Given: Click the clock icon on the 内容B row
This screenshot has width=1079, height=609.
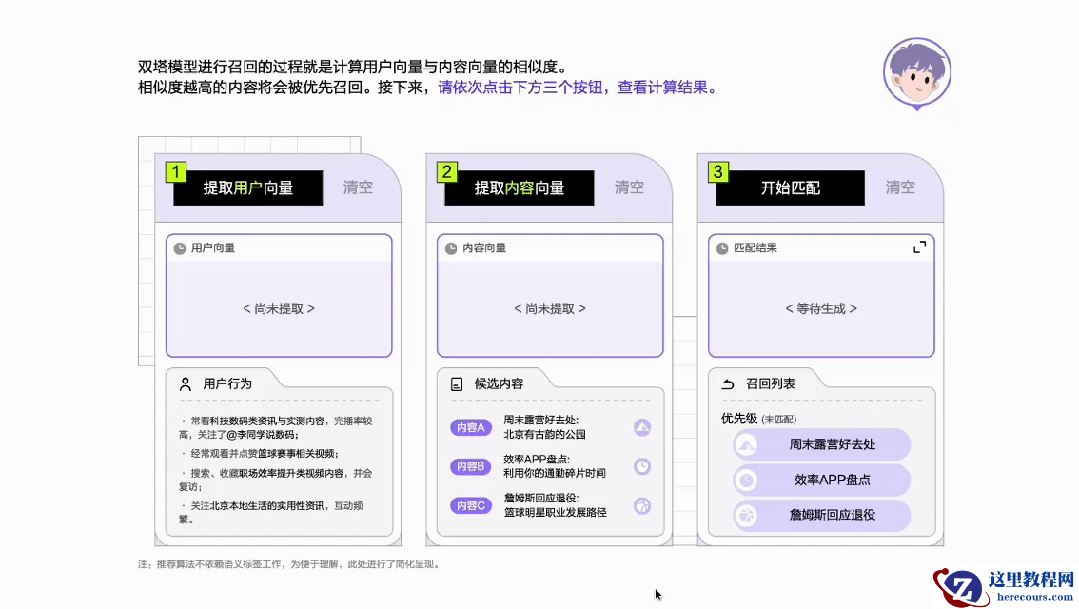Looking at the screenshot, I should pos(642,467).
